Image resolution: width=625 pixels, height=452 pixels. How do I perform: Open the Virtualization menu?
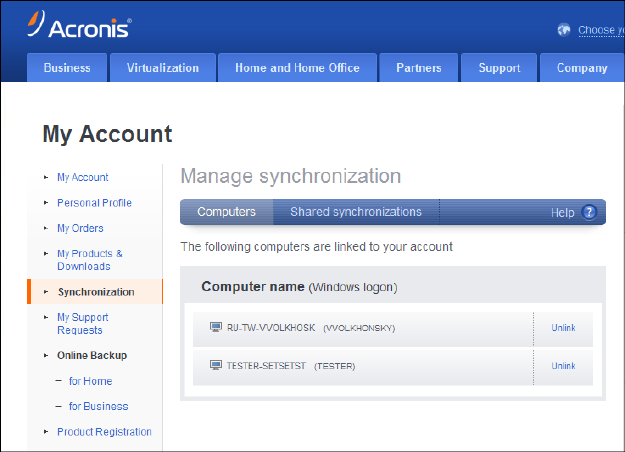tap(163, 68)
